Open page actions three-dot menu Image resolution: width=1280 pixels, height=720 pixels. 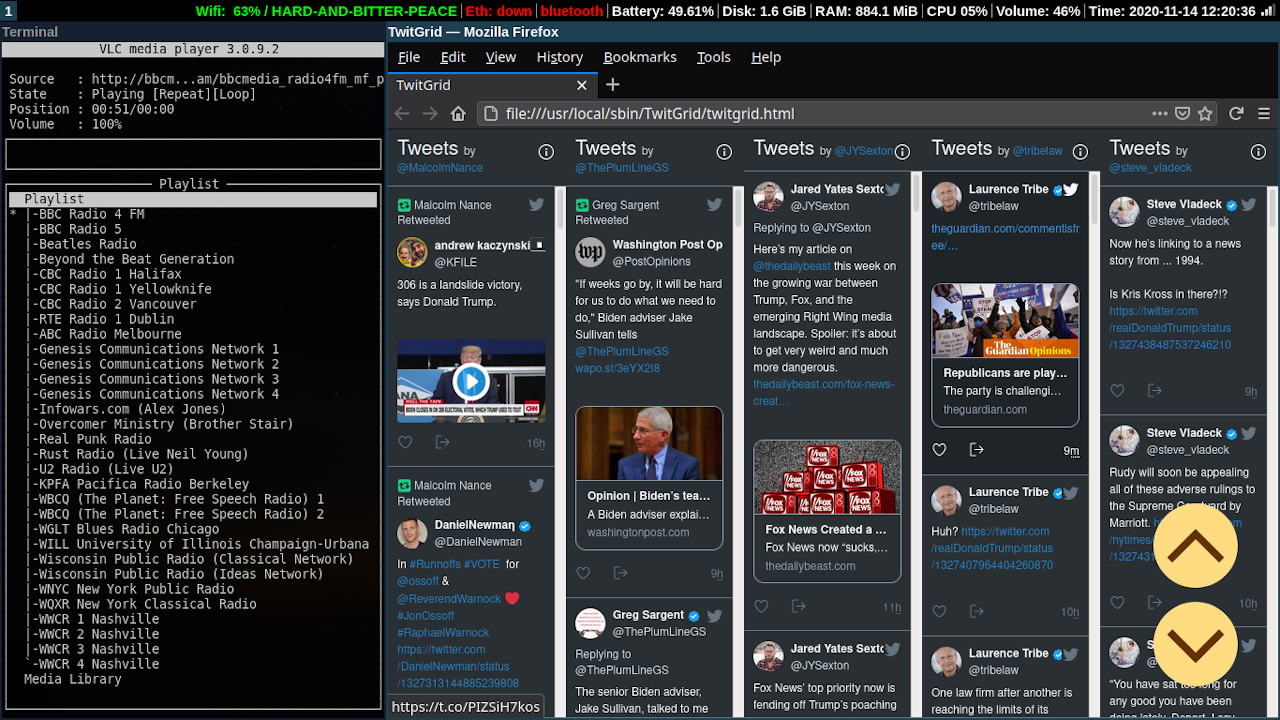click(1159, 114)
